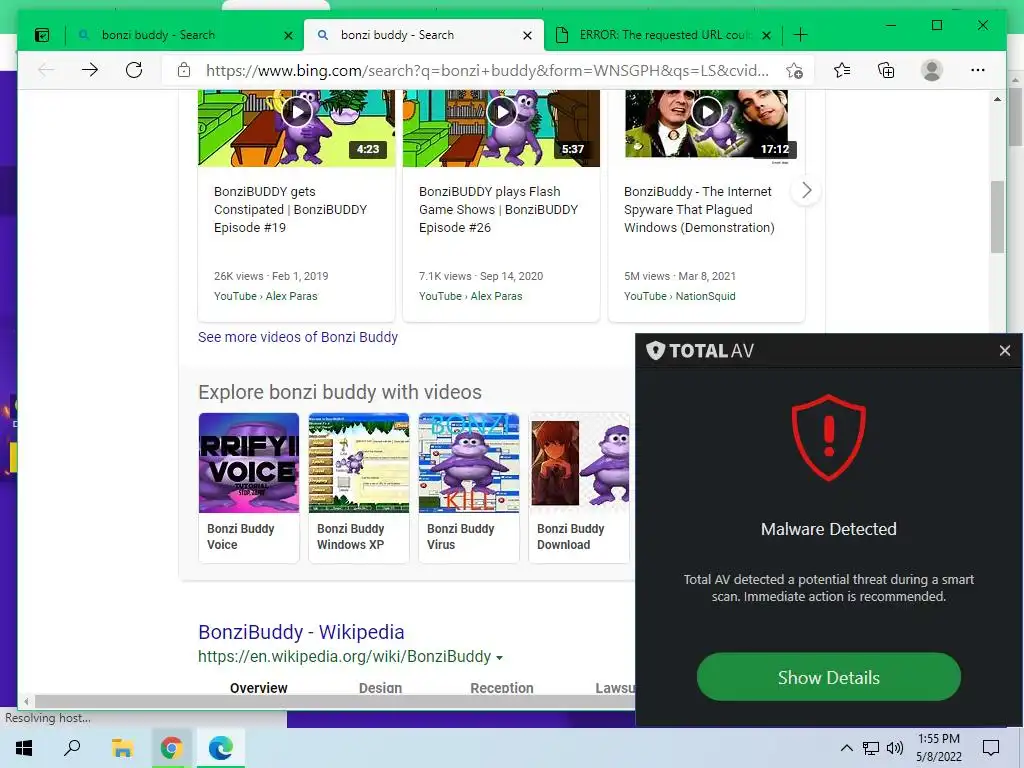The width and height of the screenshot is (1024, 768).
Task: Click the Bing URL address bar
Action: point(487,71)
